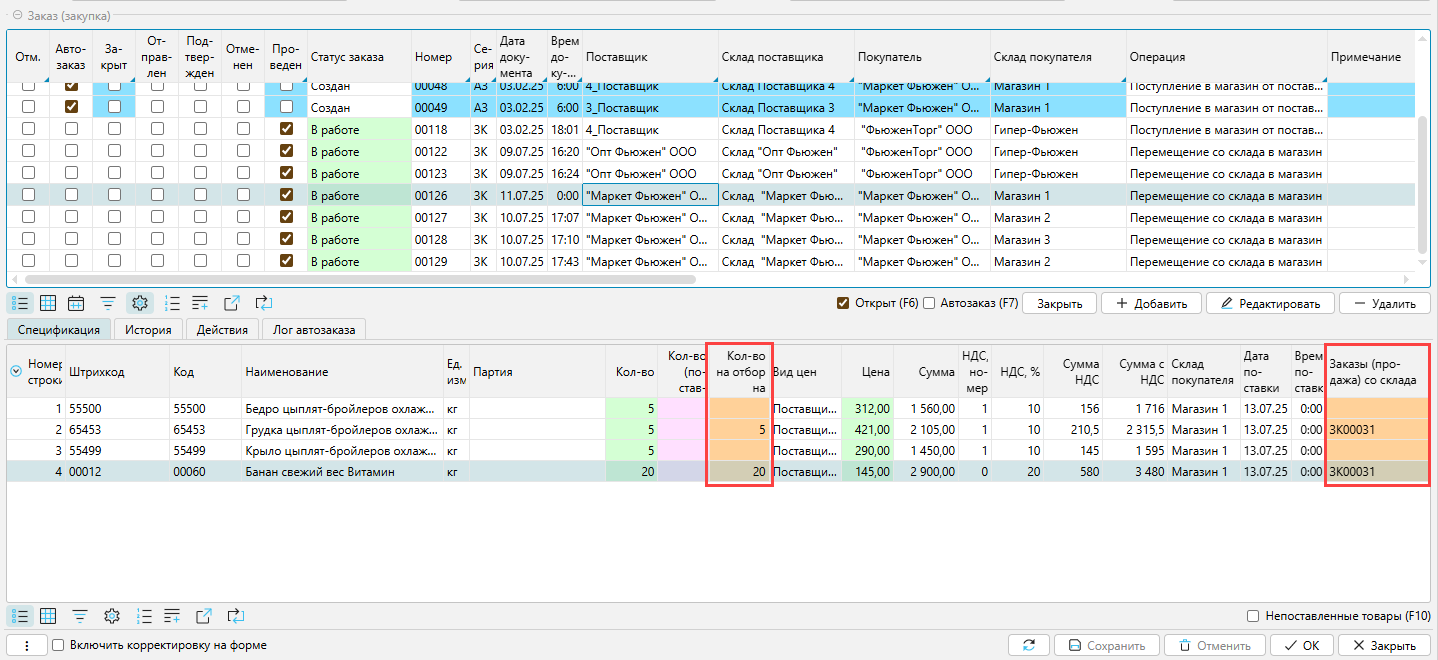Collapse the Заказ (закупка) section
The height and width of the screenshot is (660, 1438).
click(17, 16)
